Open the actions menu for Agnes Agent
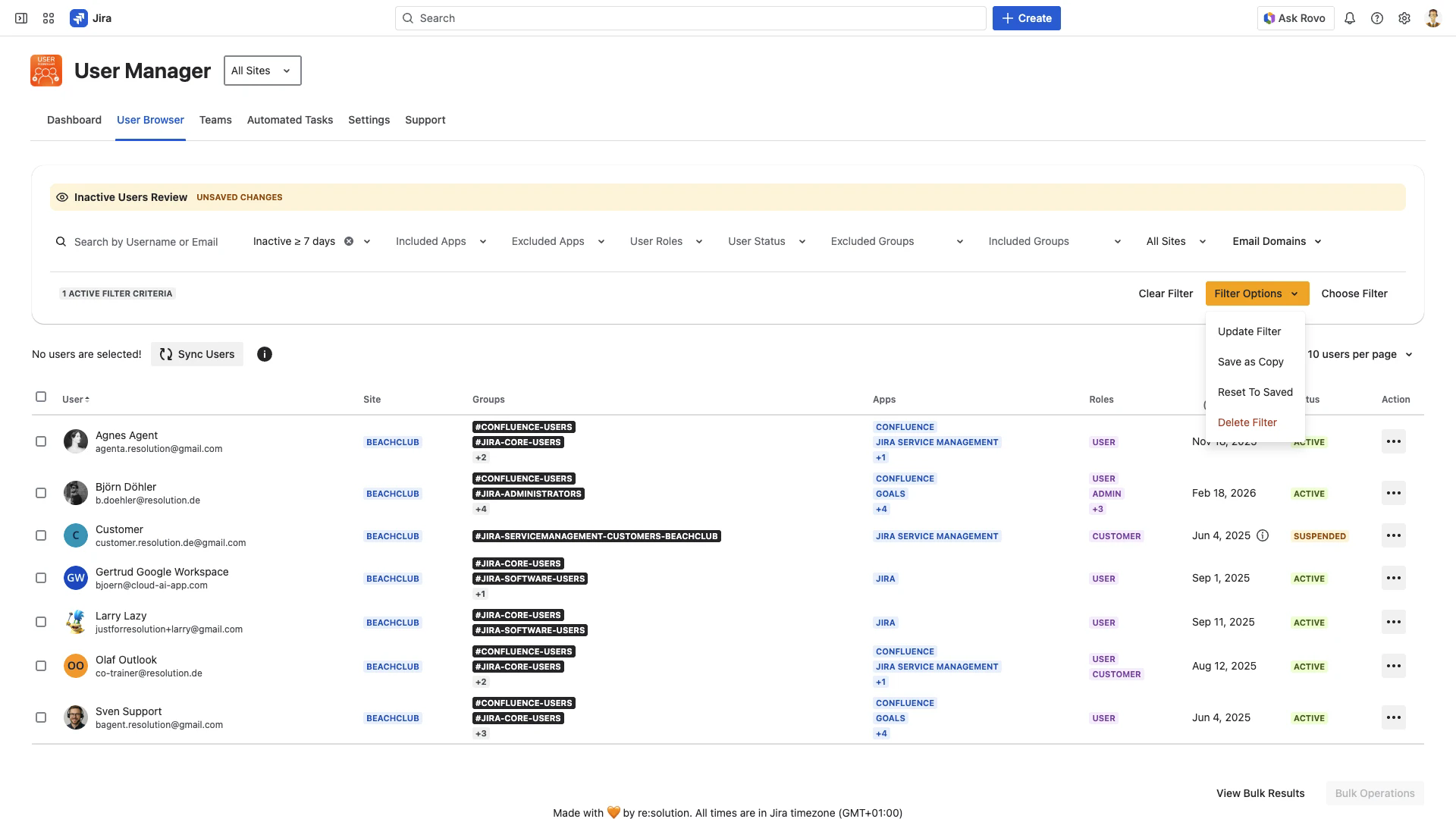 click(1394, 441)
